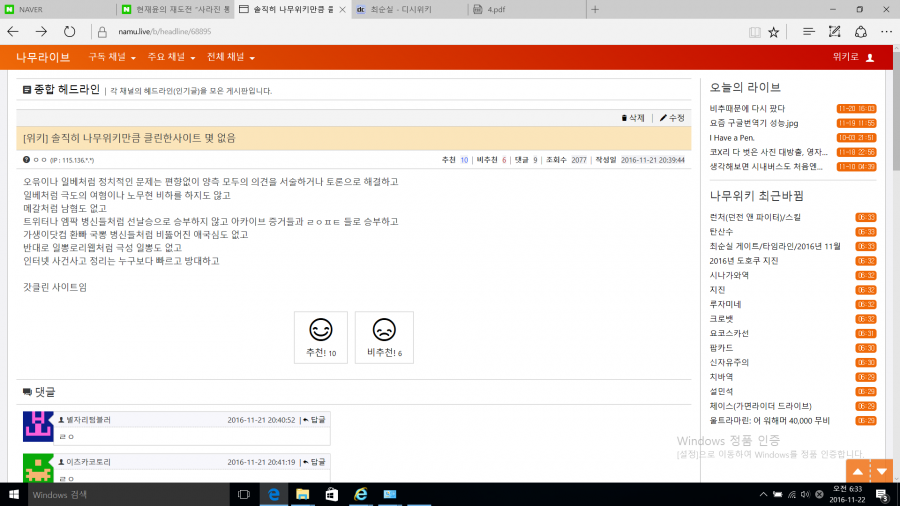900x506 pixels.
Task: Expand the 주요 채널 dropdown
Action: 171,57
